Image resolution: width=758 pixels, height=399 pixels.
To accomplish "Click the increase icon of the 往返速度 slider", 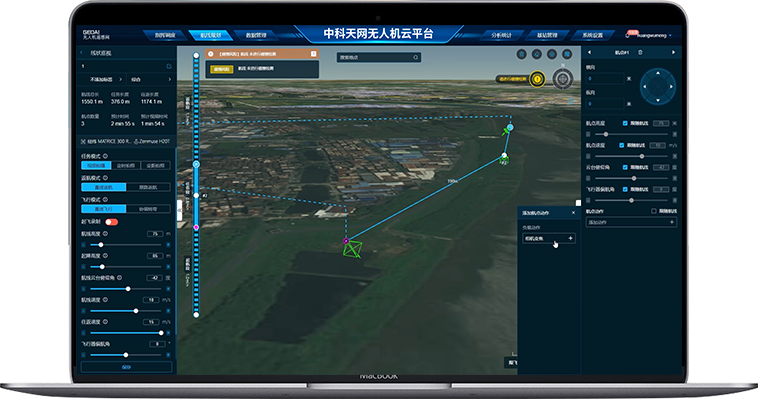I will [168, 333].
